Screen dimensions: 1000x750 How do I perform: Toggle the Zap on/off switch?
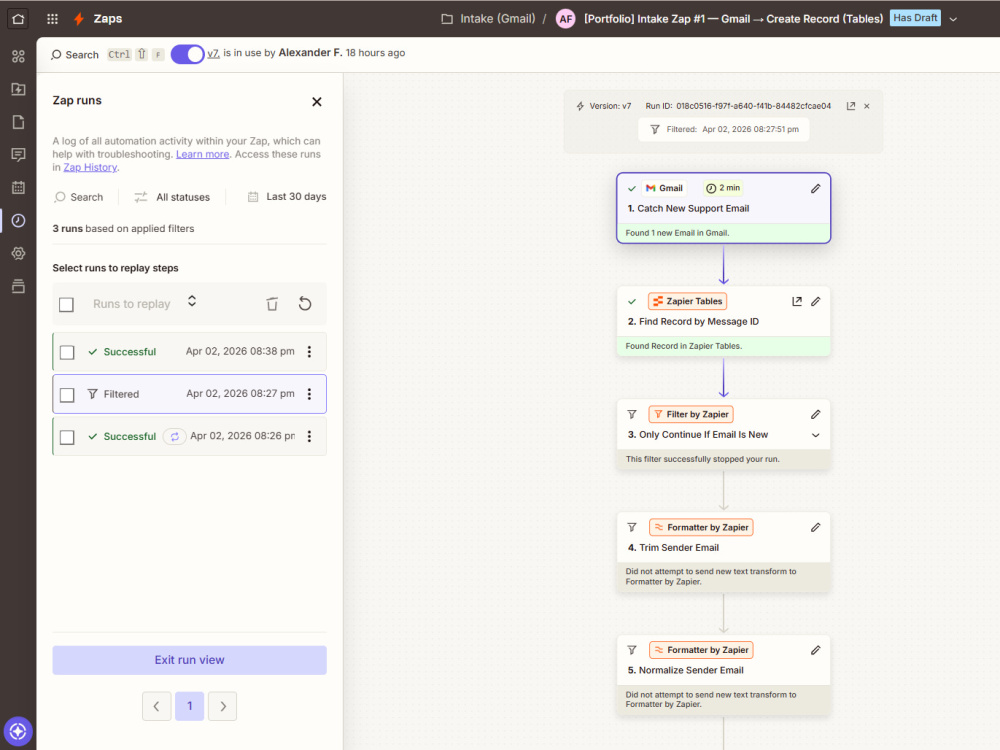pyautogui.click(x=188, y=54)
